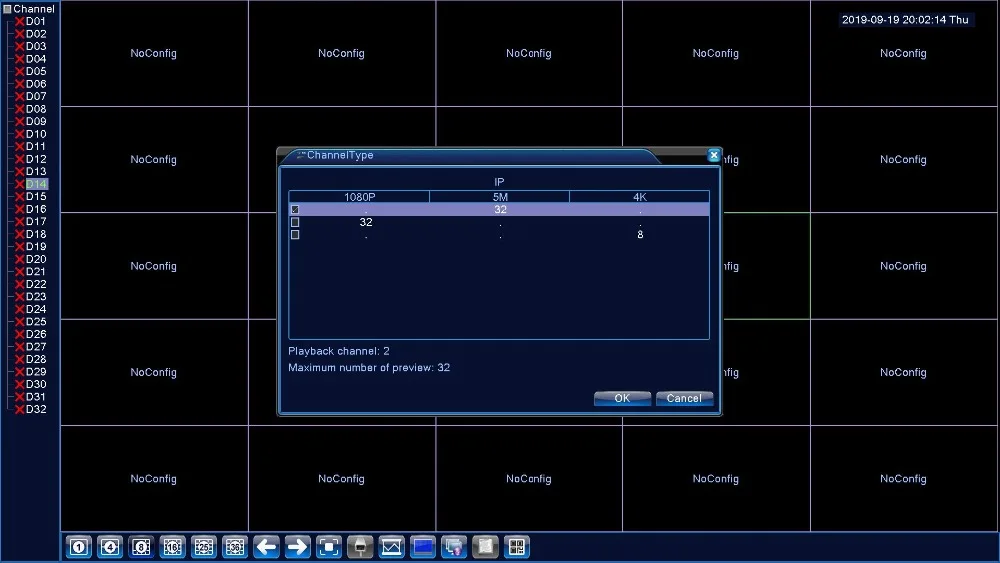Screen dimensions: 1000x563
Task: Select channel D10 in list
Action: [36, 134]
